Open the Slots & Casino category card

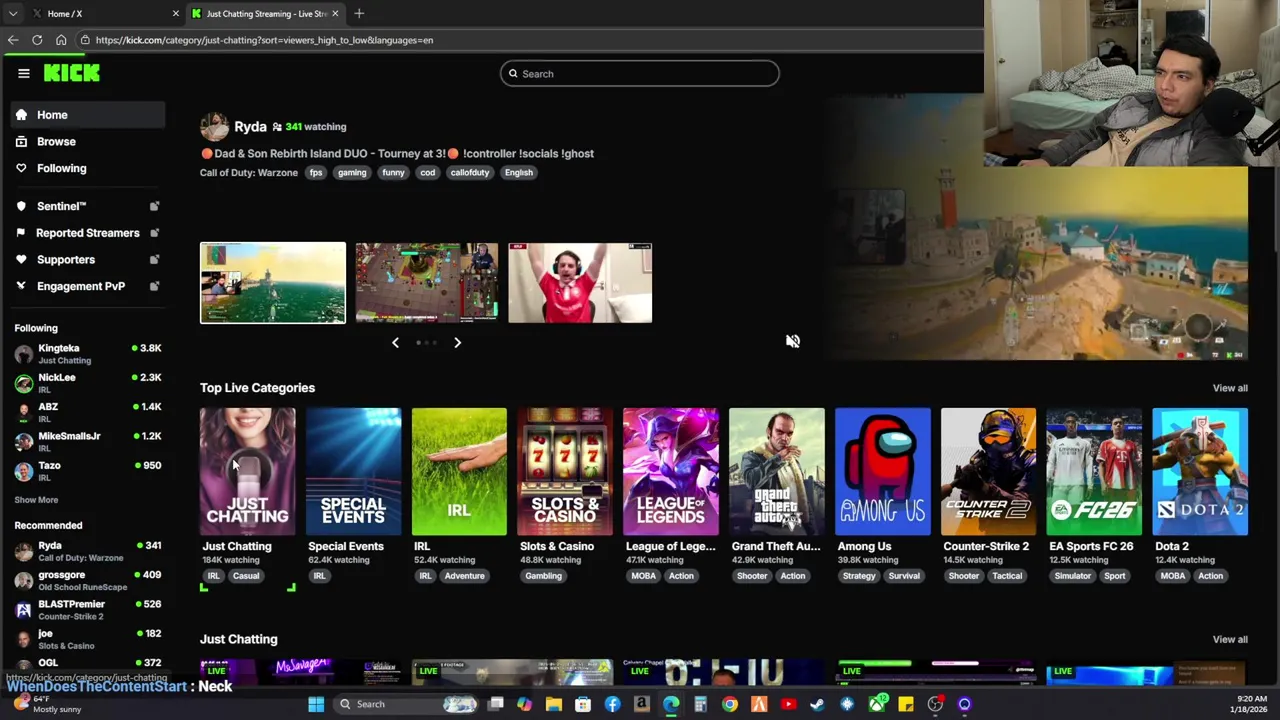(x=565, y=471)
